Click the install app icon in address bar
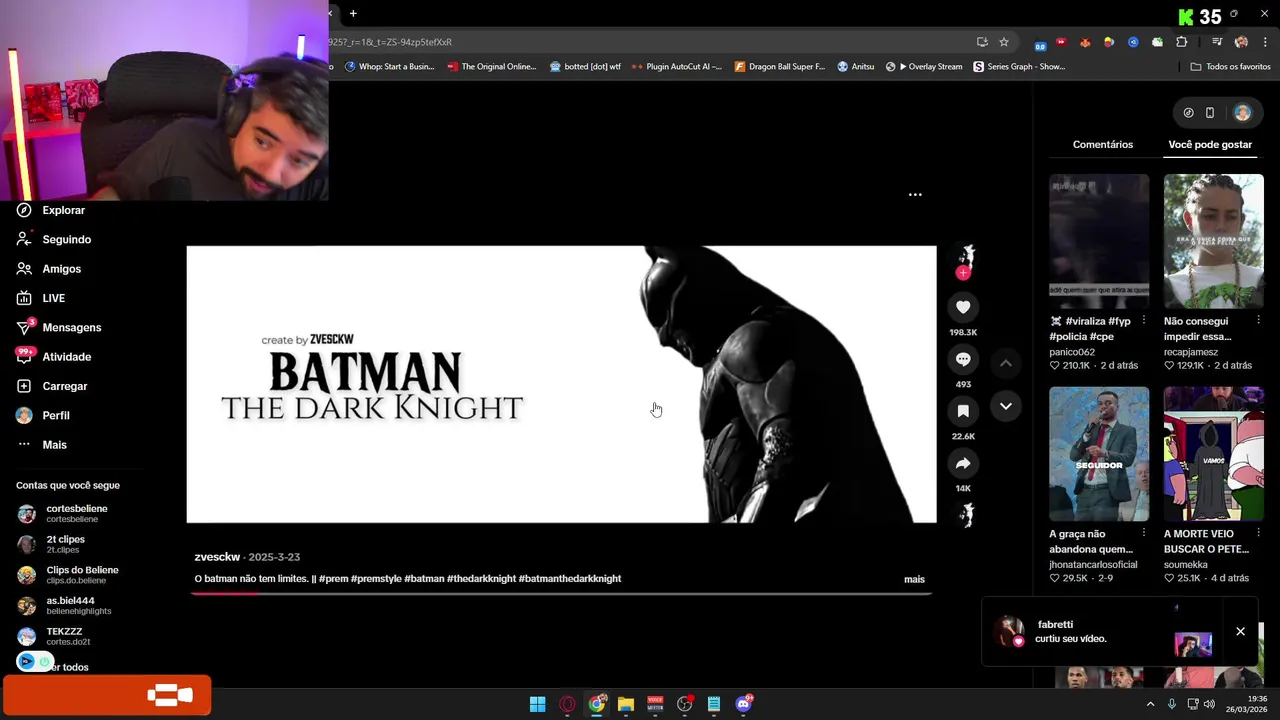Image resolution: width=1280 pixels, height=720 pixels. [982, 42]
